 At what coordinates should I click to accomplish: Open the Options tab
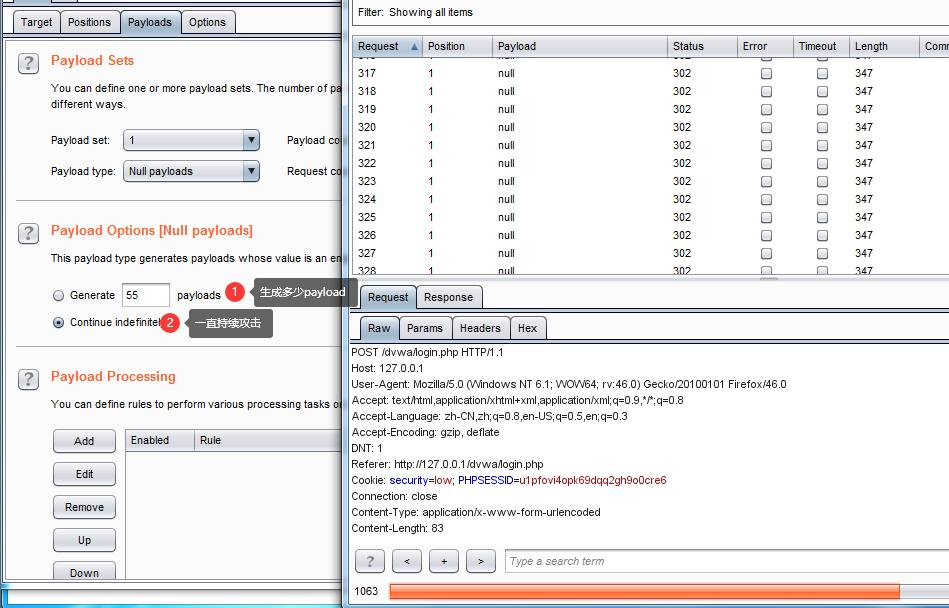(x=207, y=22)
